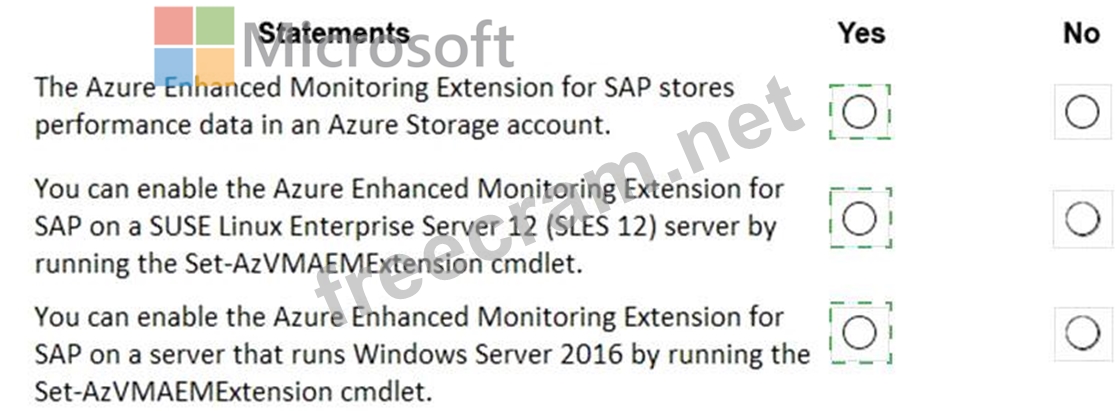Mark No for the Windows Server 2016 statement
The width and height of the screenshot is (1118, 411).
click(1082, 333)
